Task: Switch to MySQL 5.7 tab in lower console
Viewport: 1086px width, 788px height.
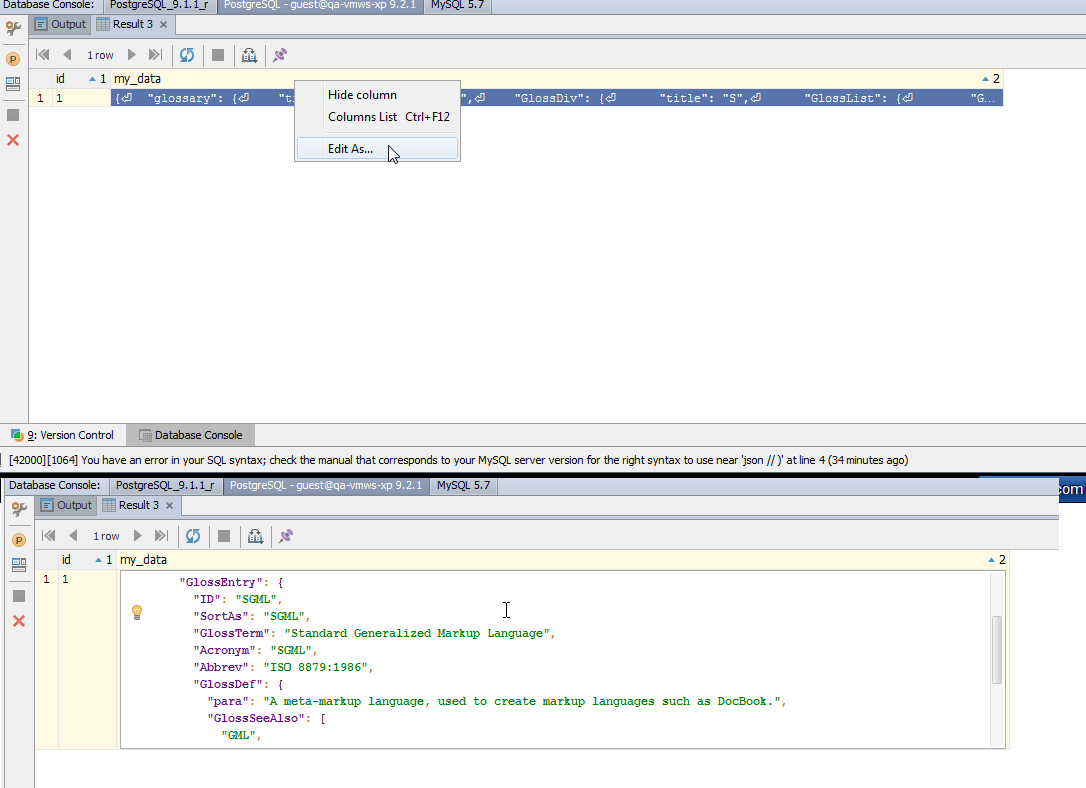Action: [x=463, y=485]
